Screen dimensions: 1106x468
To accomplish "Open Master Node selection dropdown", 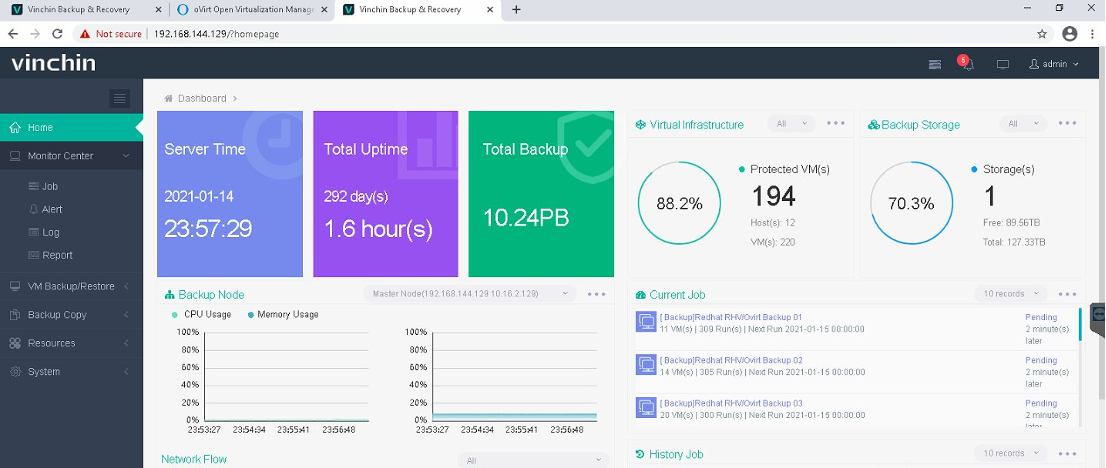I will [470, 294].
